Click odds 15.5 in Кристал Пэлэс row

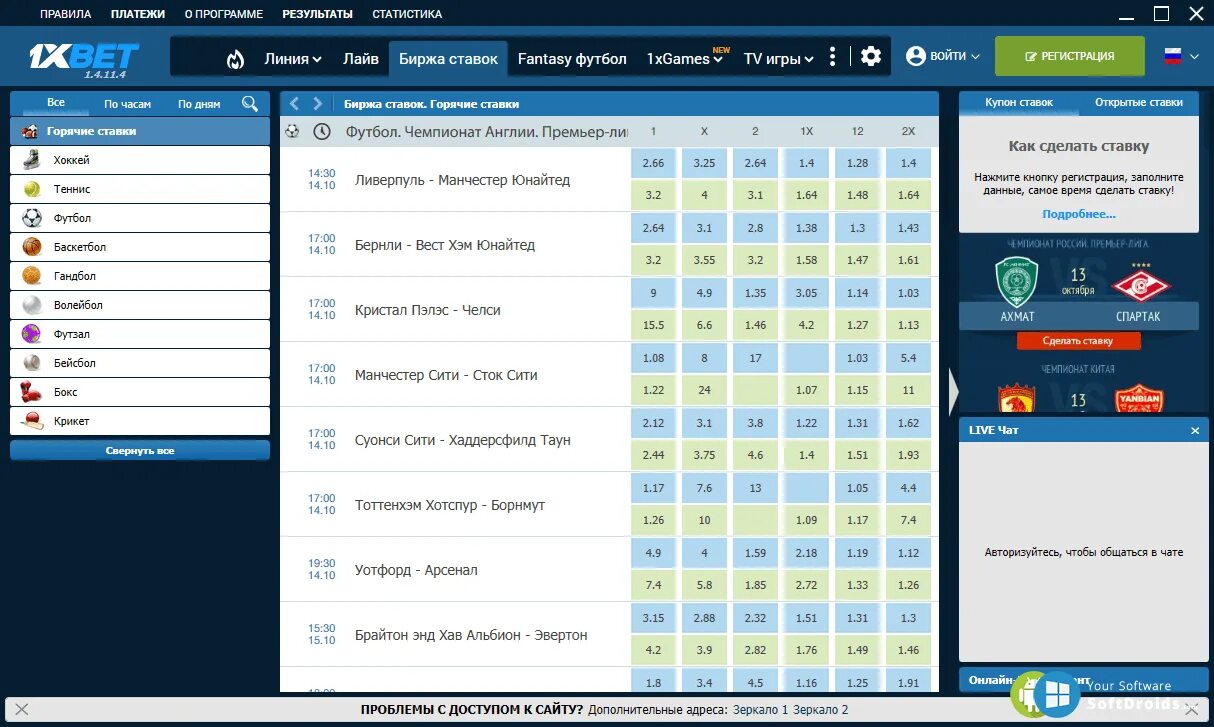pos(653,325)
